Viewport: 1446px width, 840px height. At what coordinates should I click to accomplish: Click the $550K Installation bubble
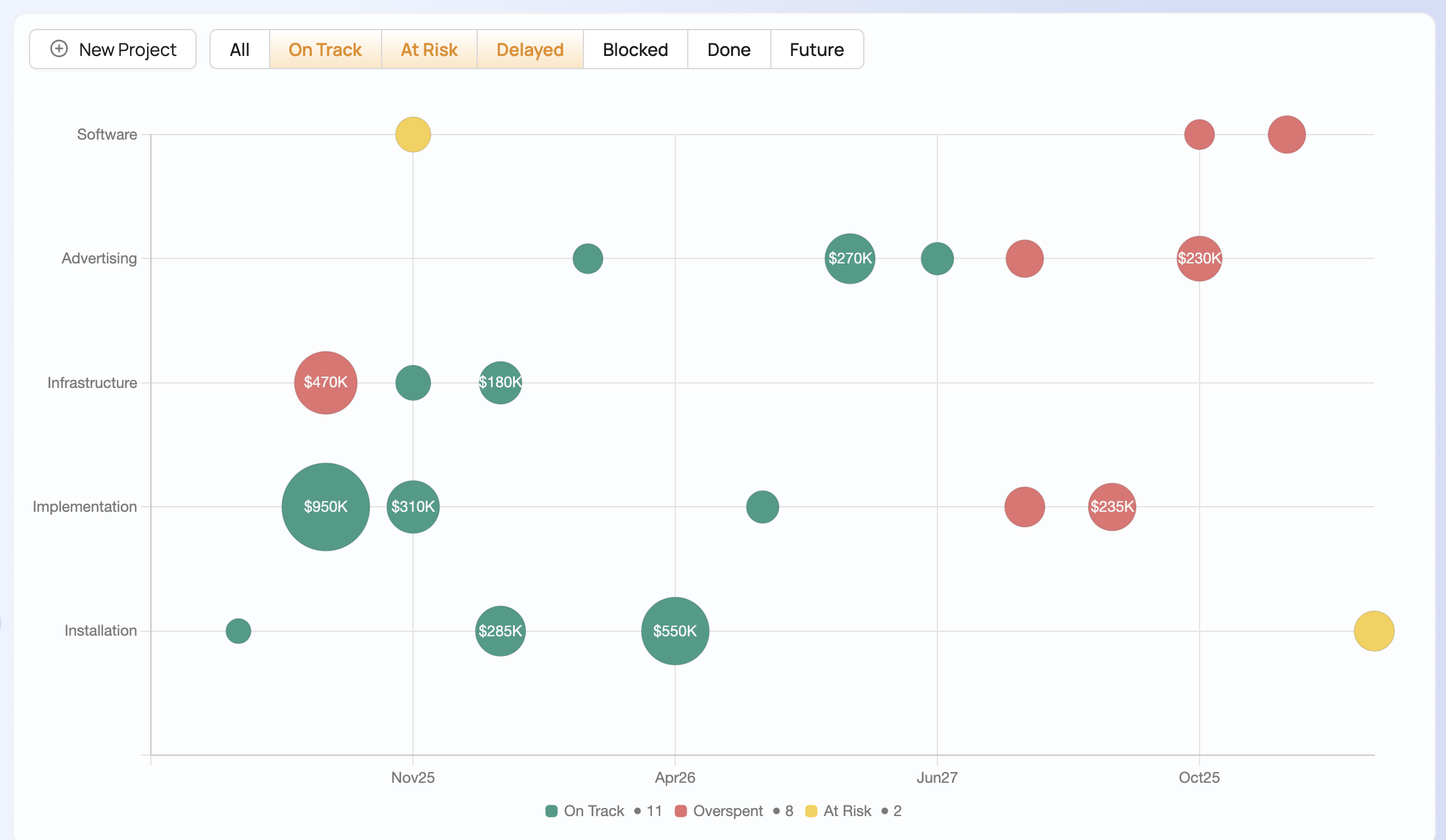point(675,631)
